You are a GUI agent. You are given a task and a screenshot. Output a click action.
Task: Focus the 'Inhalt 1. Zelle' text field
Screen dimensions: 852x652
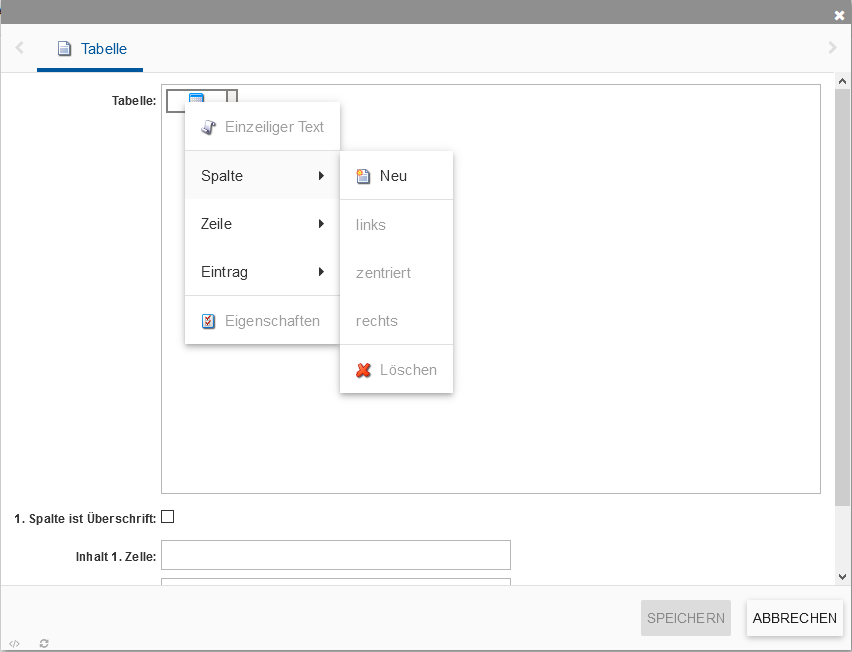335,555
